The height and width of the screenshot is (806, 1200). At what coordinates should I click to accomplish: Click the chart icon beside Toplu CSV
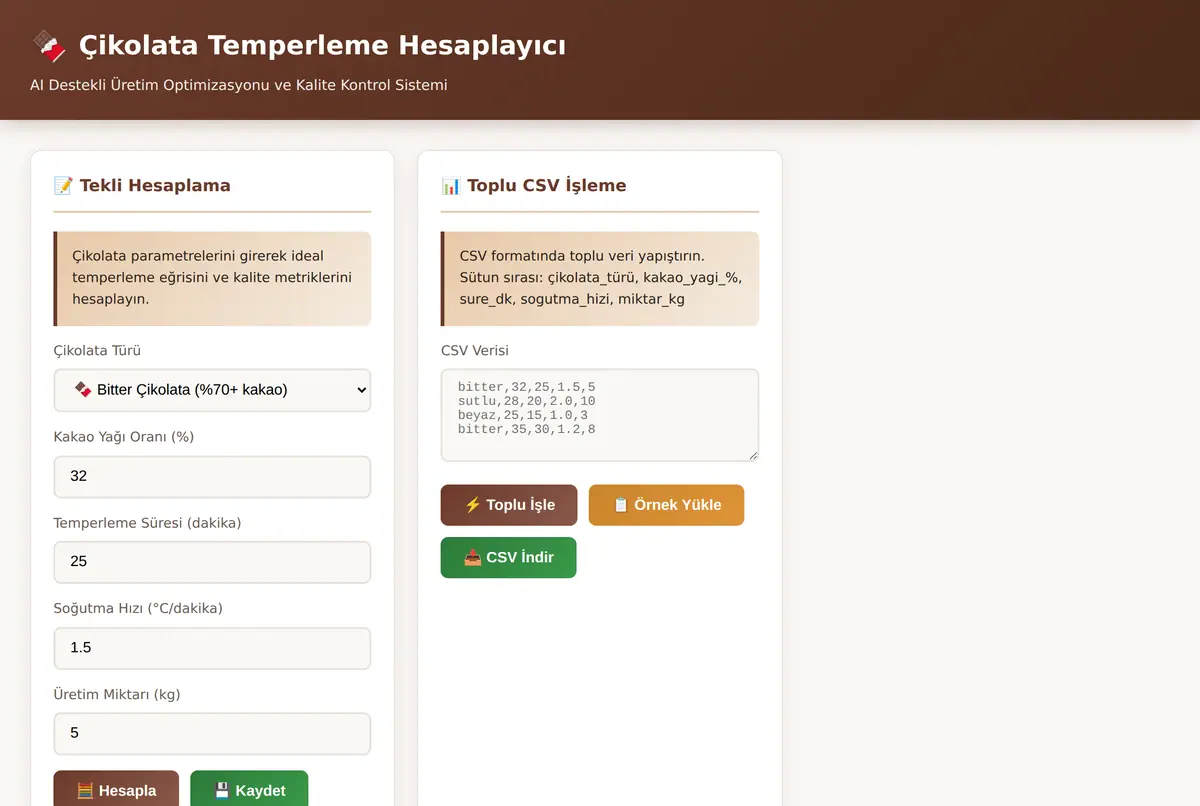[x=451, y=185]
